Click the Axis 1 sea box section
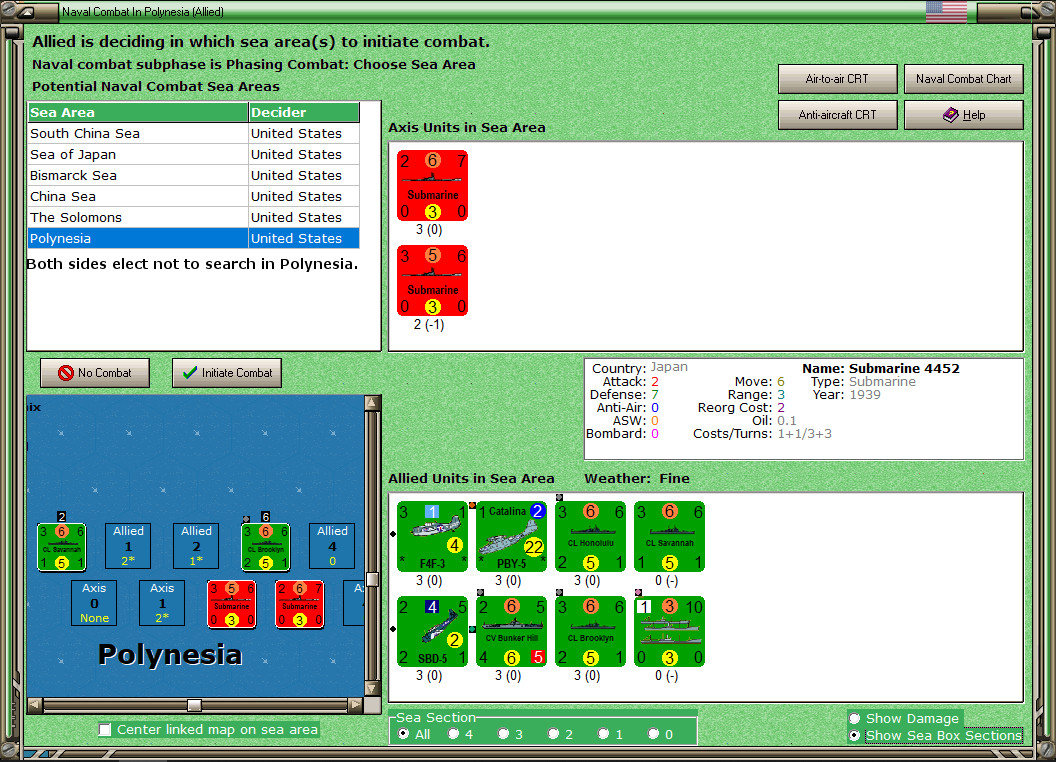Screen dimensions: 1056x762 point(162,603)
